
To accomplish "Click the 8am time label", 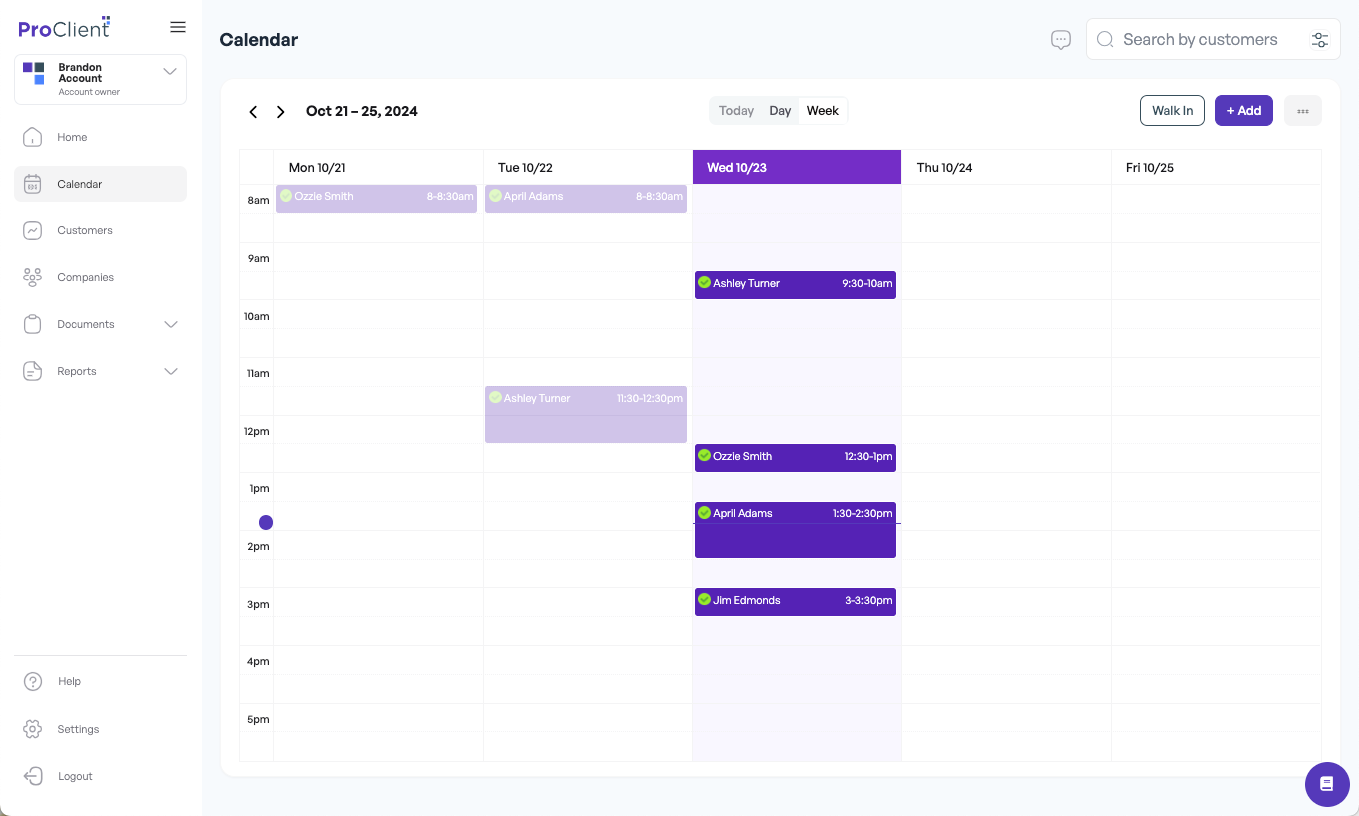I will (259, 200).
